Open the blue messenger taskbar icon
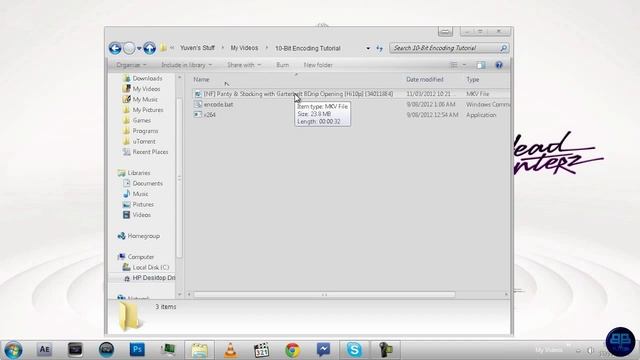 click(x=323, y=349)
